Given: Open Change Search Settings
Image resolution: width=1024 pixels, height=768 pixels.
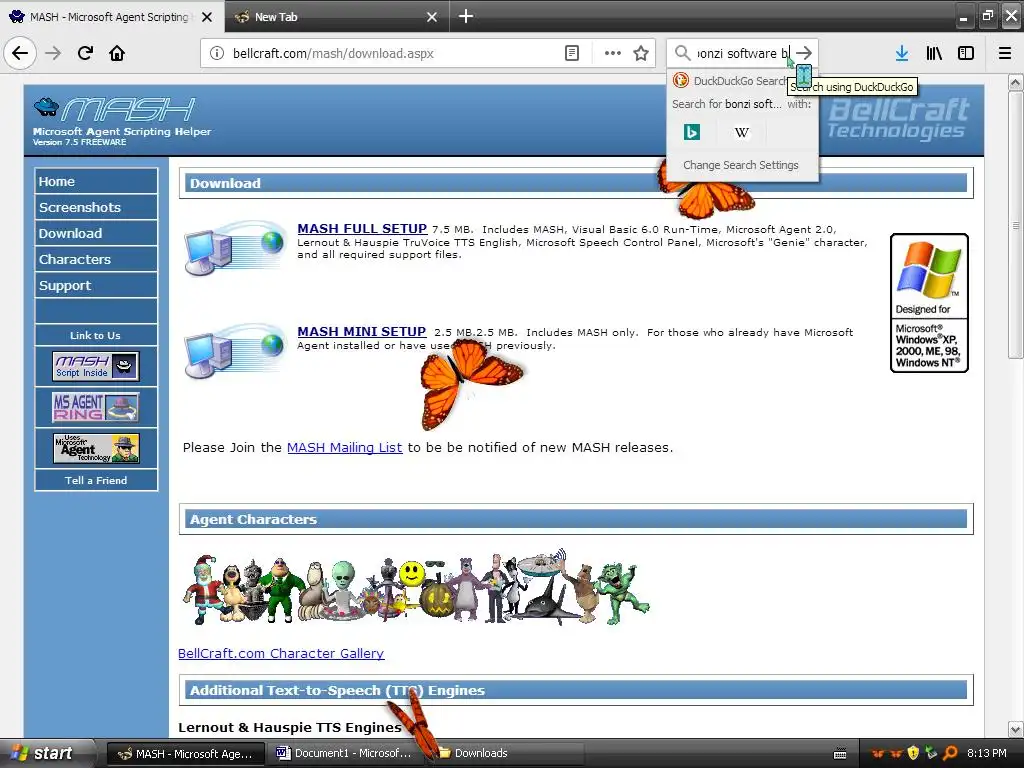Looking at the screenshot, I should click(741, 165).
